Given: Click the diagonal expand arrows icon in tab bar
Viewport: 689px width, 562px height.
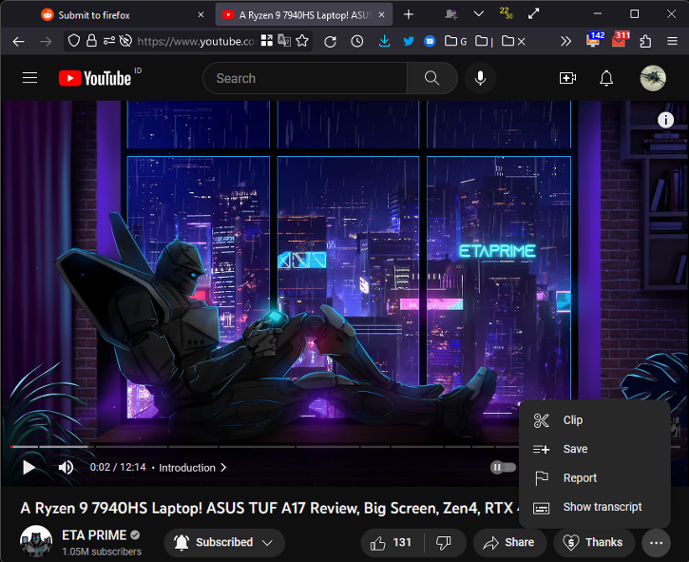Looking at the screenshot, I should (533, 14).
